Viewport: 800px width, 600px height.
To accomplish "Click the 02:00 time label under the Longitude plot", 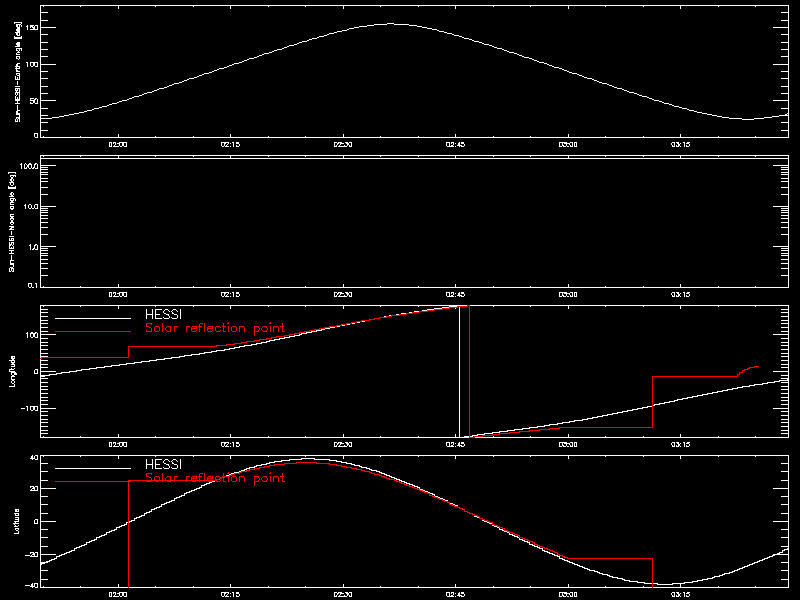I will click(x=118, y=445).
